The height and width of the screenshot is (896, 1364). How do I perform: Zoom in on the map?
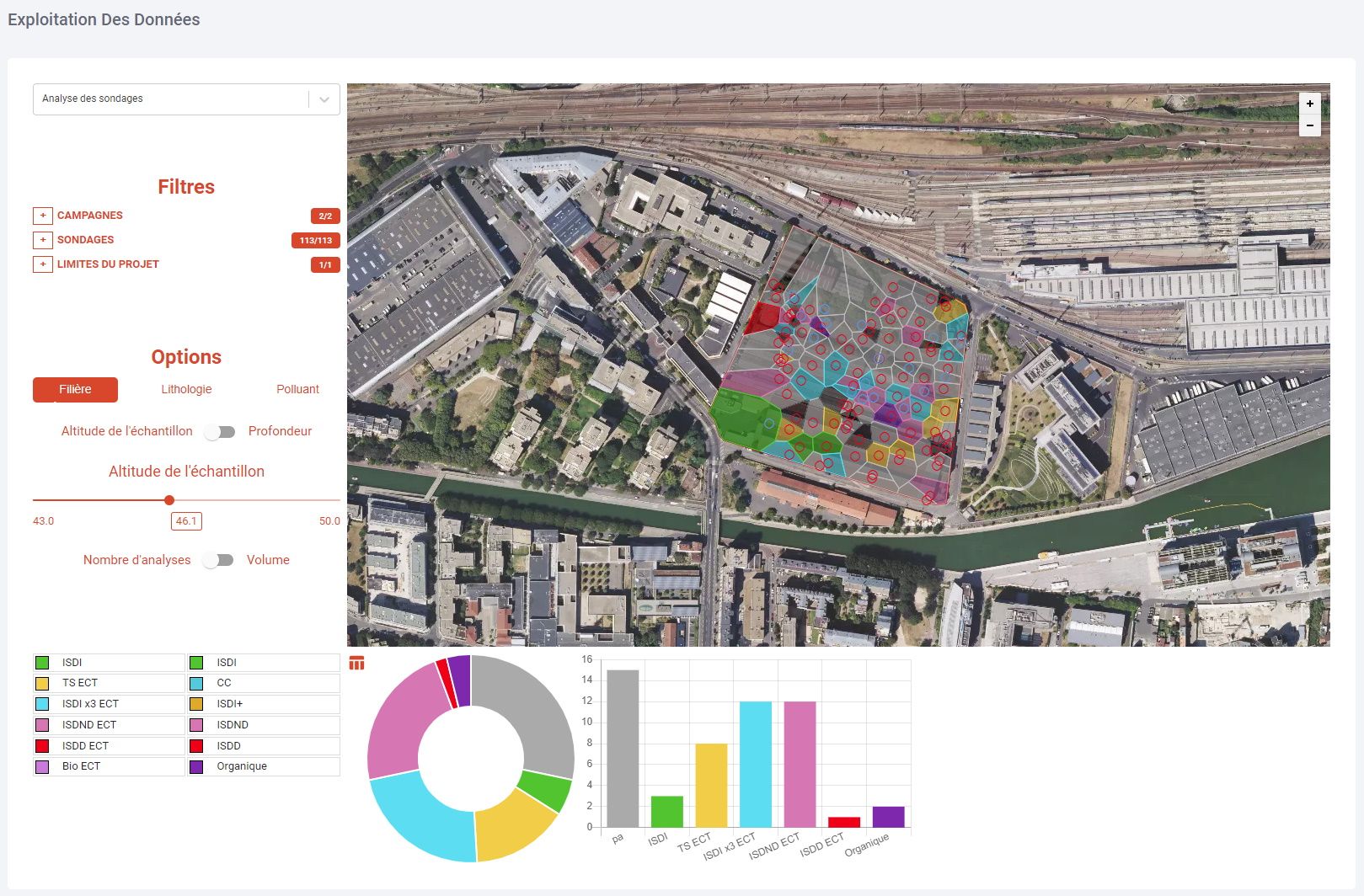point(1310,104)
